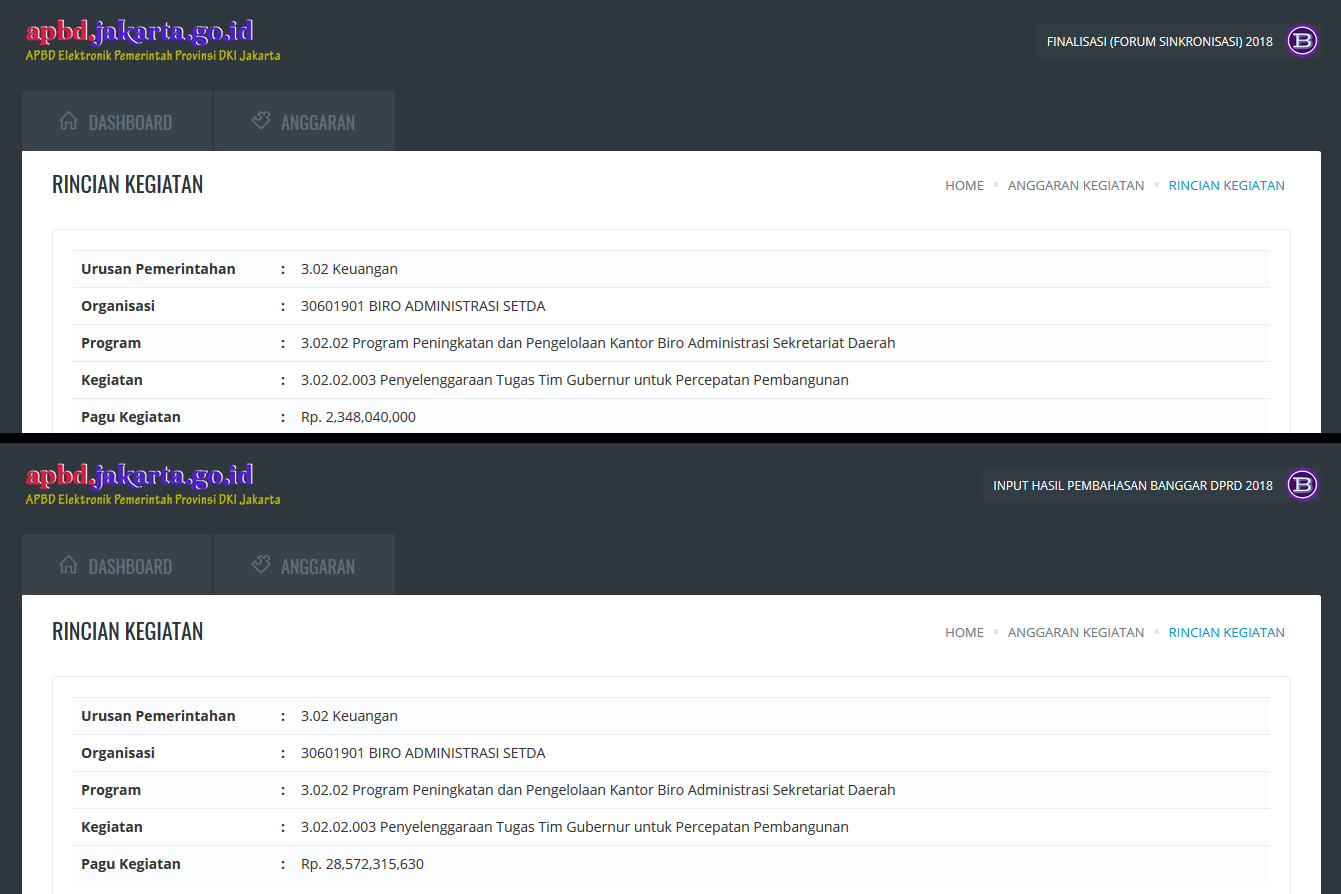Click the apbd.jakarta.go.id logo in the Finalisasi view
Viewport: 1341px width, 894px height.
(x=140, y=32)
